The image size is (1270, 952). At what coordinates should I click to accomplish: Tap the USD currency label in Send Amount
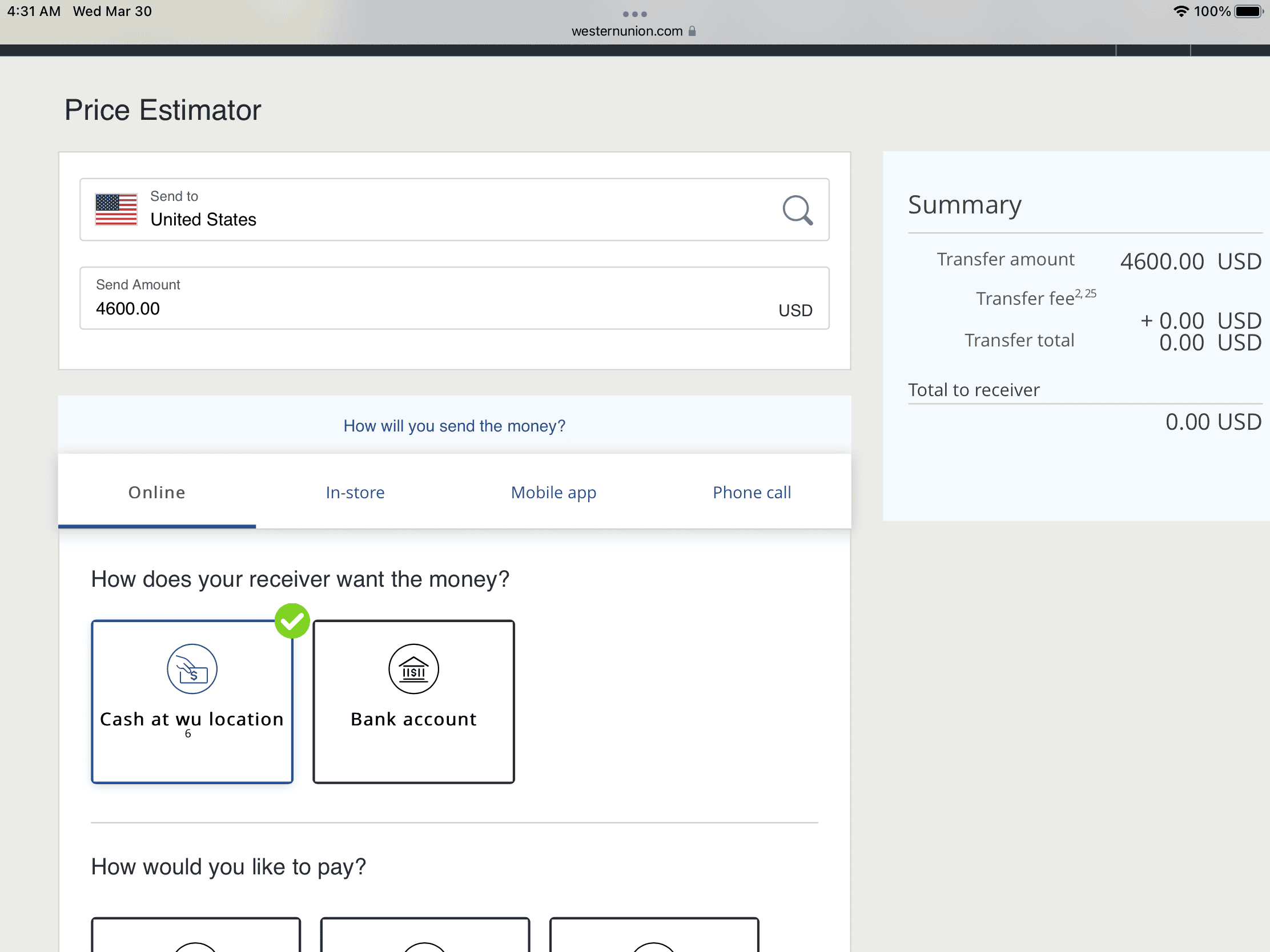point(795,310)
